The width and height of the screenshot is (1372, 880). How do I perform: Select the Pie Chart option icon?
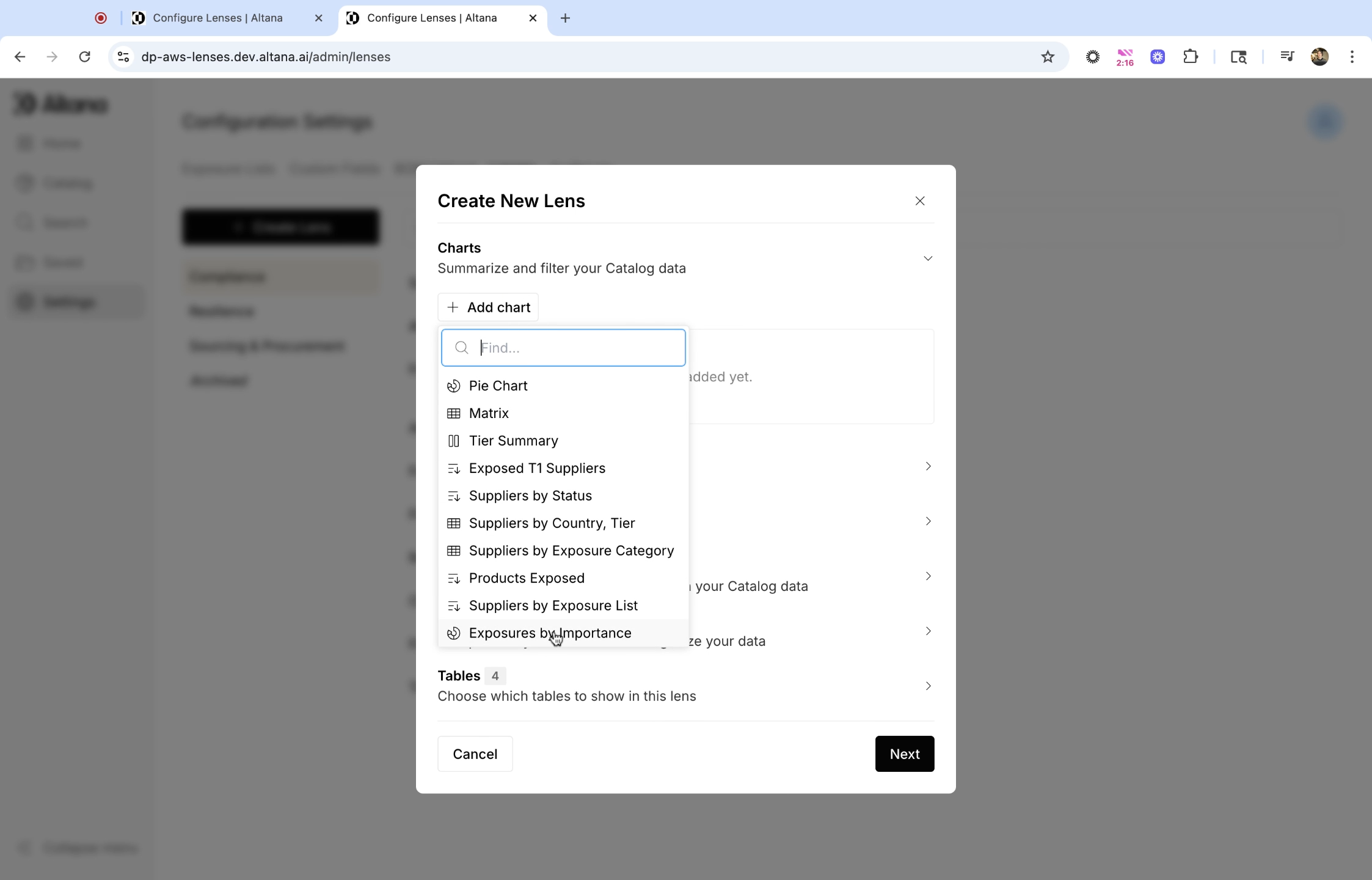(x=453, y=386)
